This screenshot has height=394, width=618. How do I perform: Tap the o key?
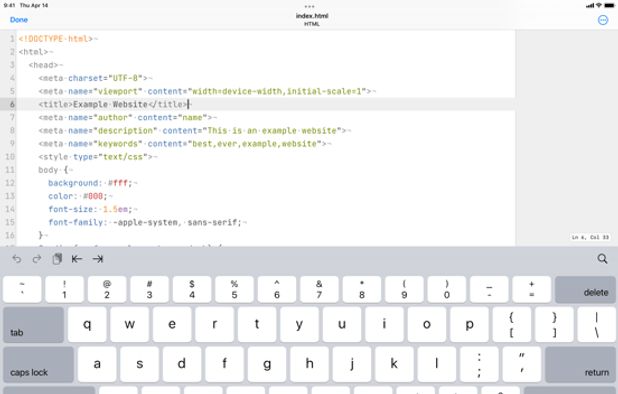click(427, 325)
